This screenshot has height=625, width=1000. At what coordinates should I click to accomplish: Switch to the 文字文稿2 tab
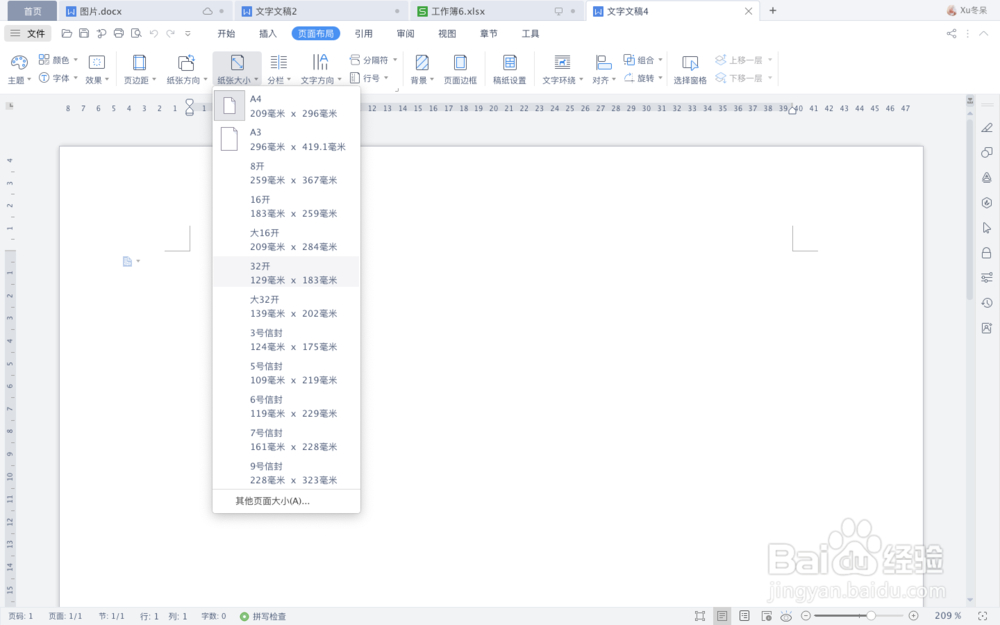click(x=321, y=11)
